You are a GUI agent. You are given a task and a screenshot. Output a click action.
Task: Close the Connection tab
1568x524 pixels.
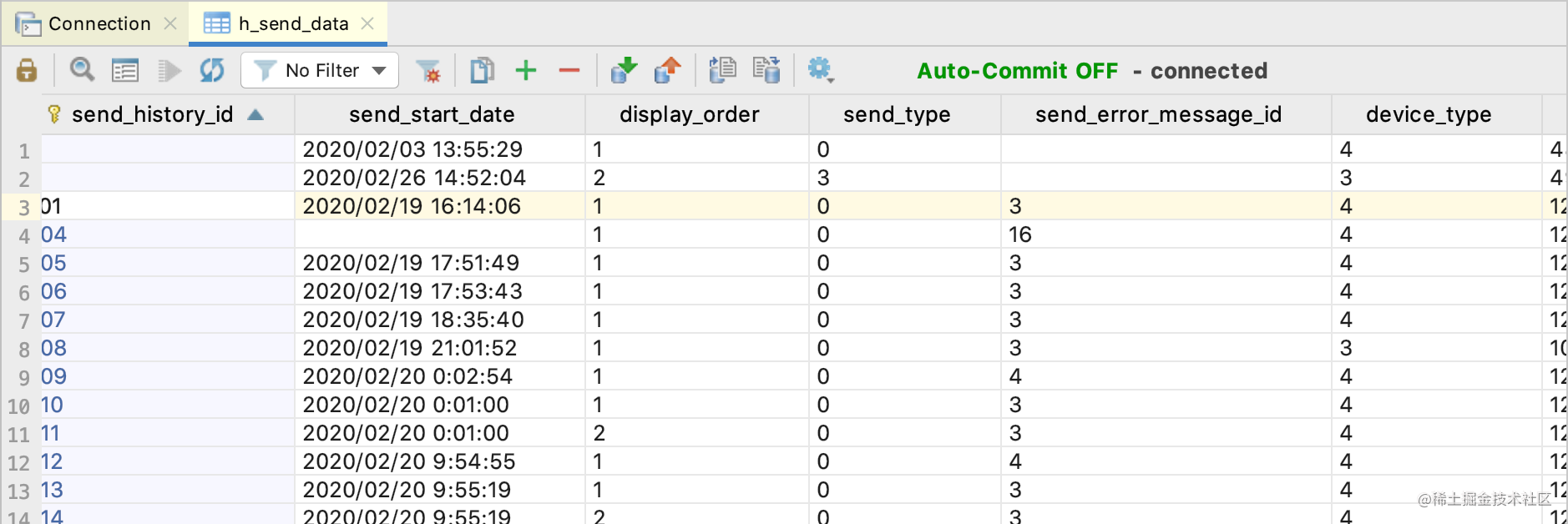(x=170, y=23)
